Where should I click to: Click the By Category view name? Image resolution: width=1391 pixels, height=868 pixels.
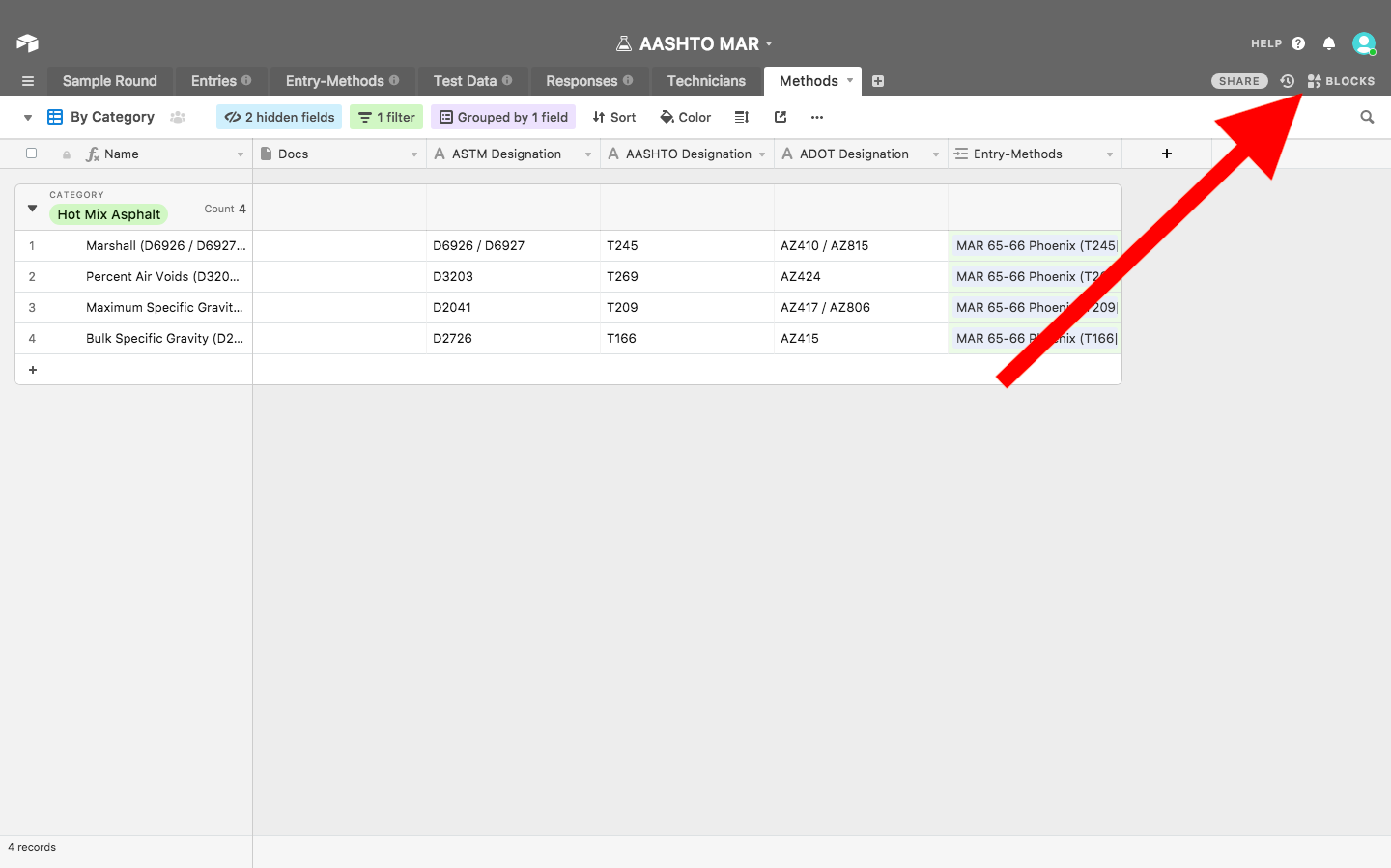pyautogui.click(x=112, y=117)
